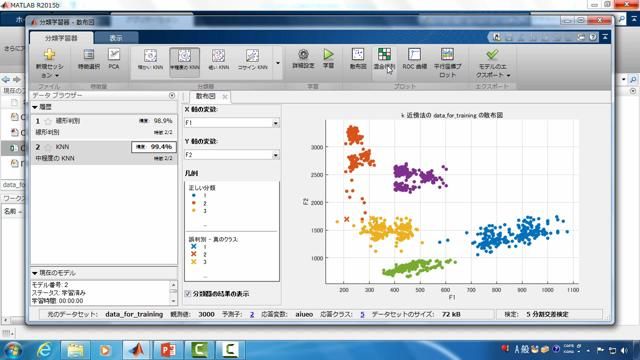
Task: Click the Current Model panel's scroll up arrow
Action: (x=173, y=284)
